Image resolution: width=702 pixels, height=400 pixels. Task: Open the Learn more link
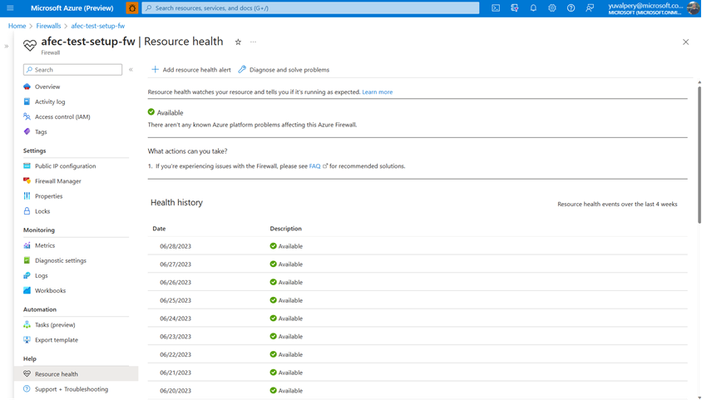pyautogui.click(x=377, y=92)
